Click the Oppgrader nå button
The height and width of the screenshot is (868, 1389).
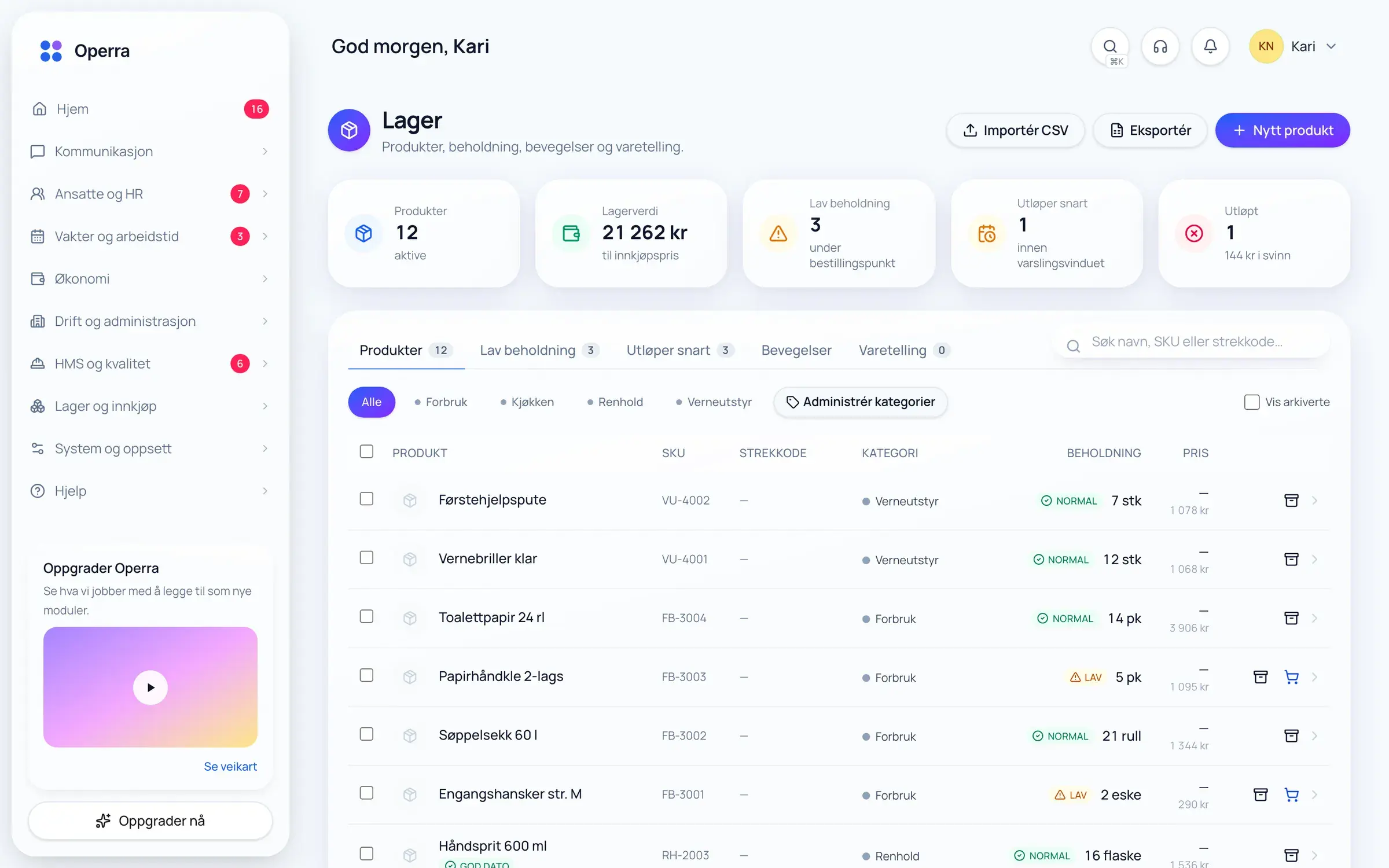tap(150, 821)
